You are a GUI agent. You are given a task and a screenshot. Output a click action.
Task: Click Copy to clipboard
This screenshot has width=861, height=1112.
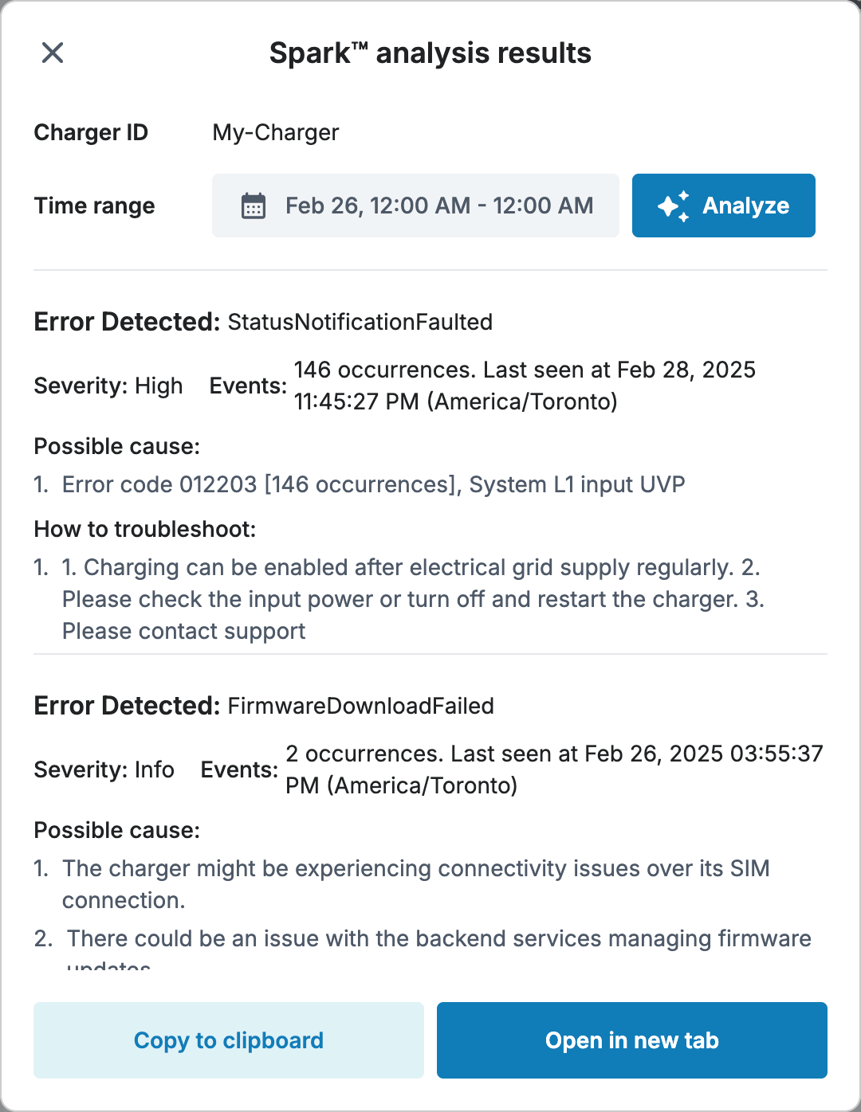228,1040
